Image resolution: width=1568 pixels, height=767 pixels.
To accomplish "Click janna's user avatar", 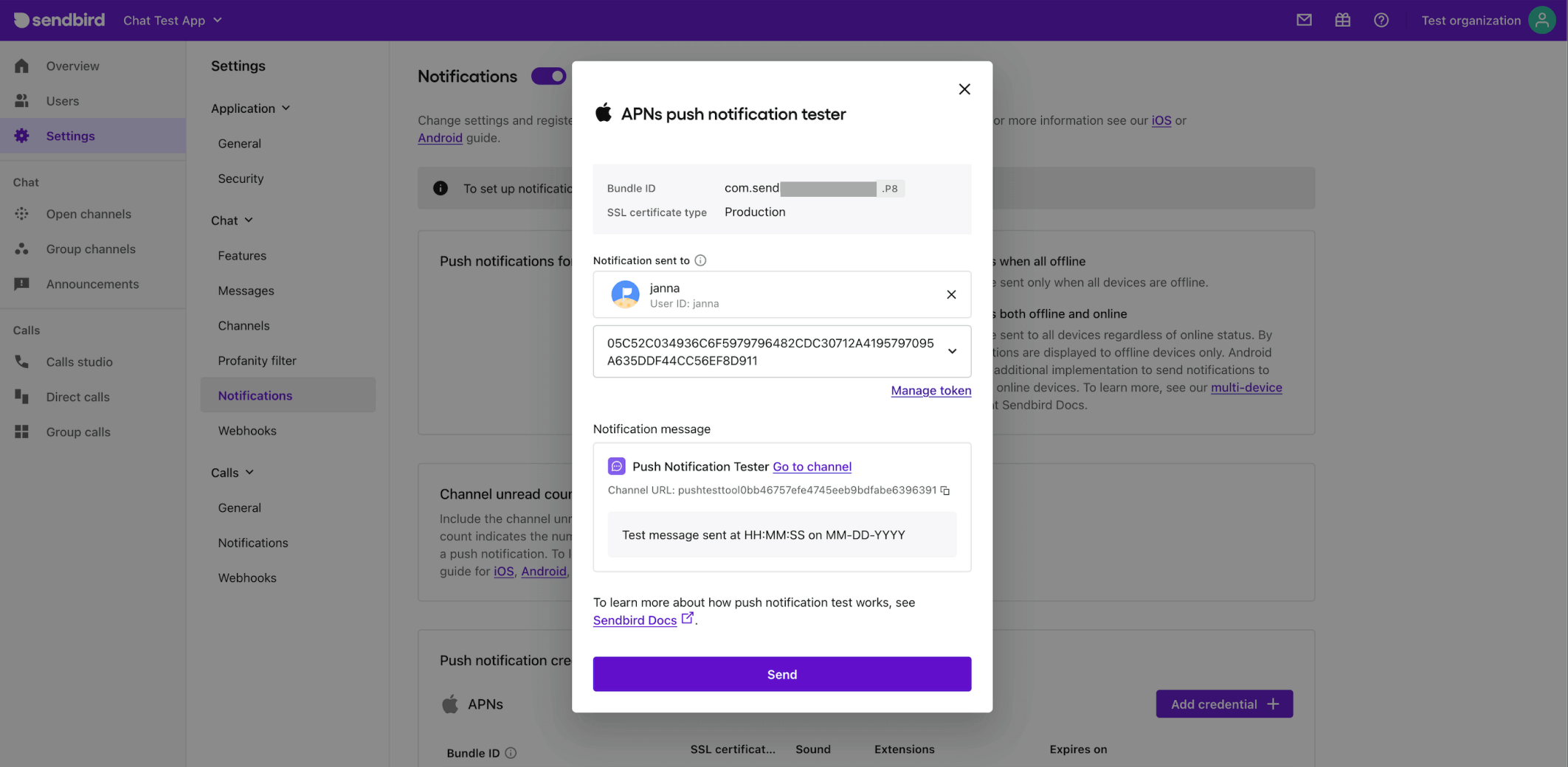I will point(625,294).
